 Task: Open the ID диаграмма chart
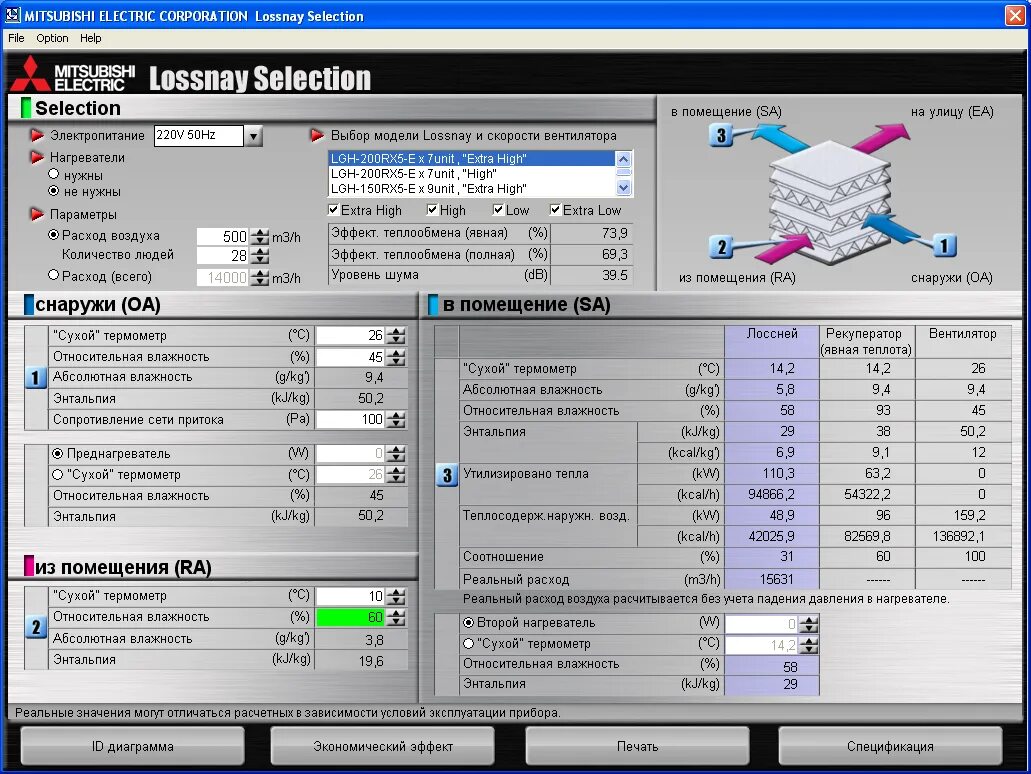click(x=133, y=746)
